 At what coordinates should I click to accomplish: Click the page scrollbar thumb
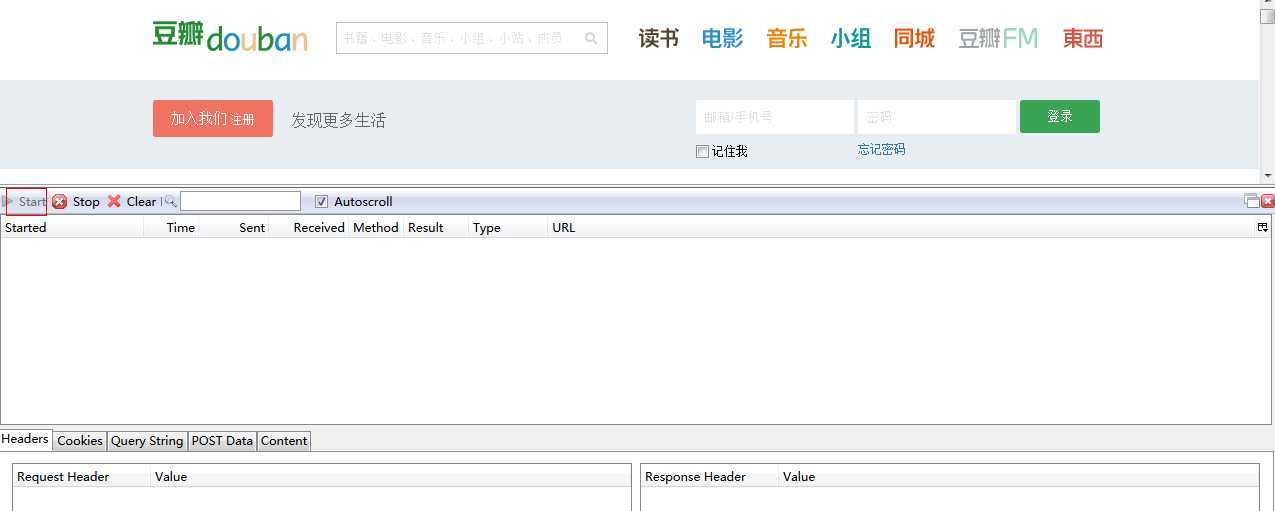[1267, 15]
